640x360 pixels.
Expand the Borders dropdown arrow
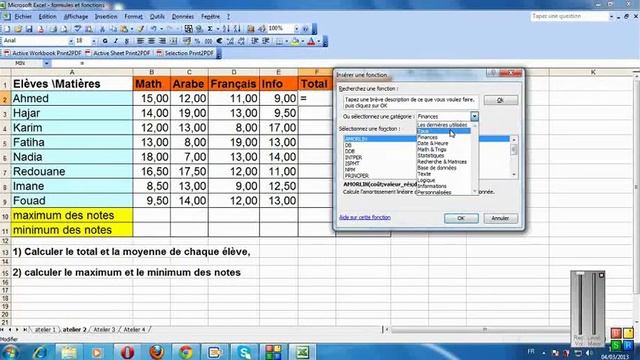[x=287, y=41]
